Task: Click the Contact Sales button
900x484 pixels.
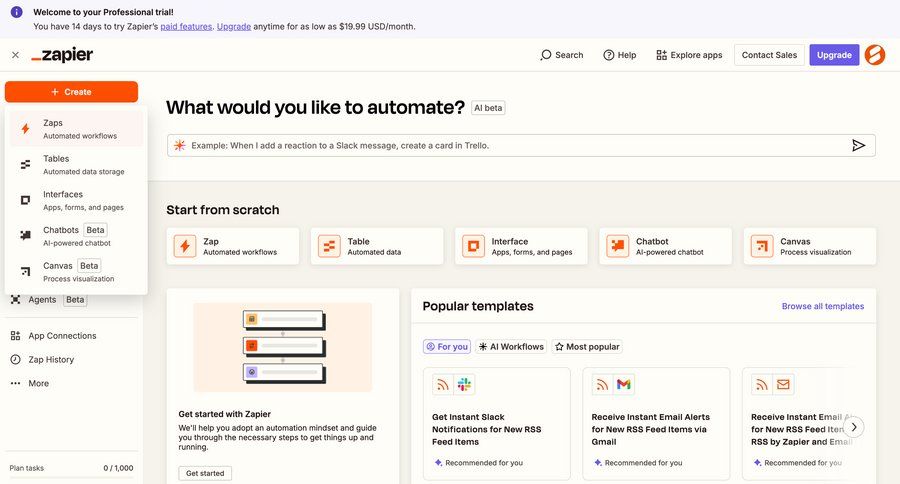Action: click(x=769, y=55)
